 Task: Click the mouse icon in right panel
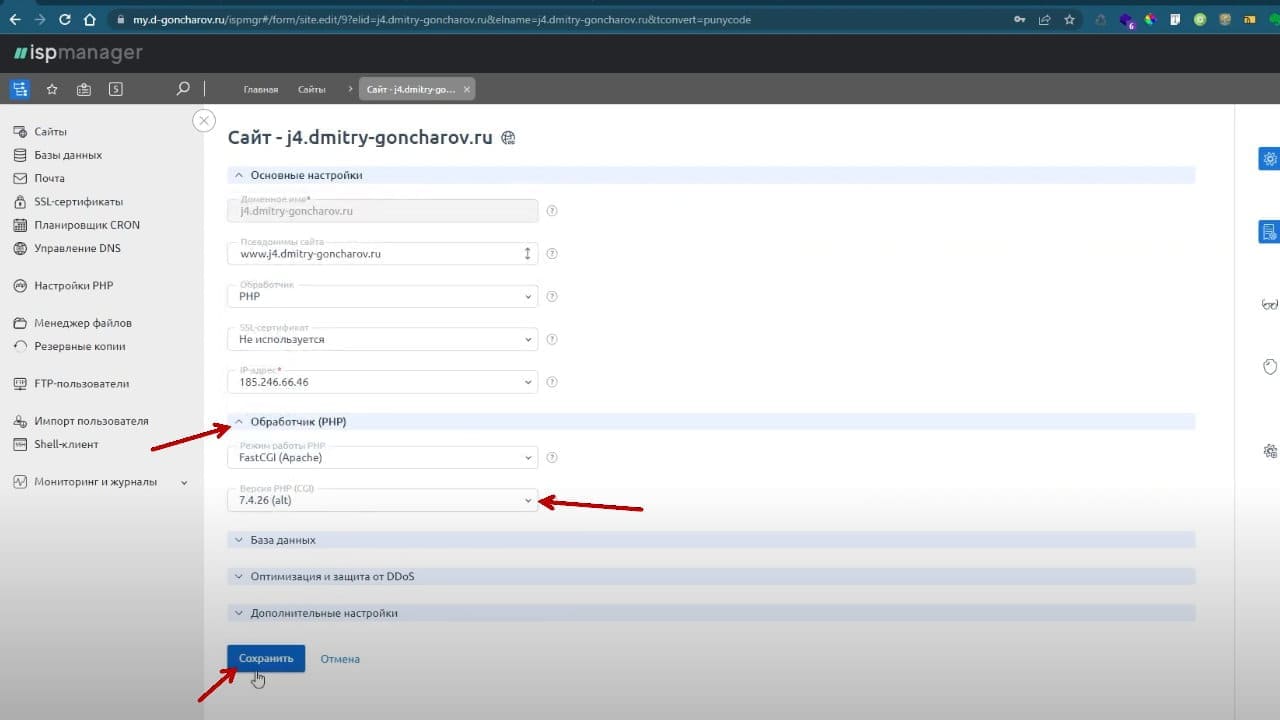(x=1270, y=367)
